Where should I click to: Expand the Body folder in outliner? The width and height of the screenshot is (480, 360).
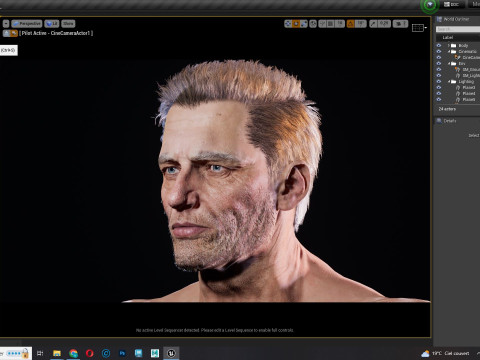pyautogui.click(x=449, y=46)
